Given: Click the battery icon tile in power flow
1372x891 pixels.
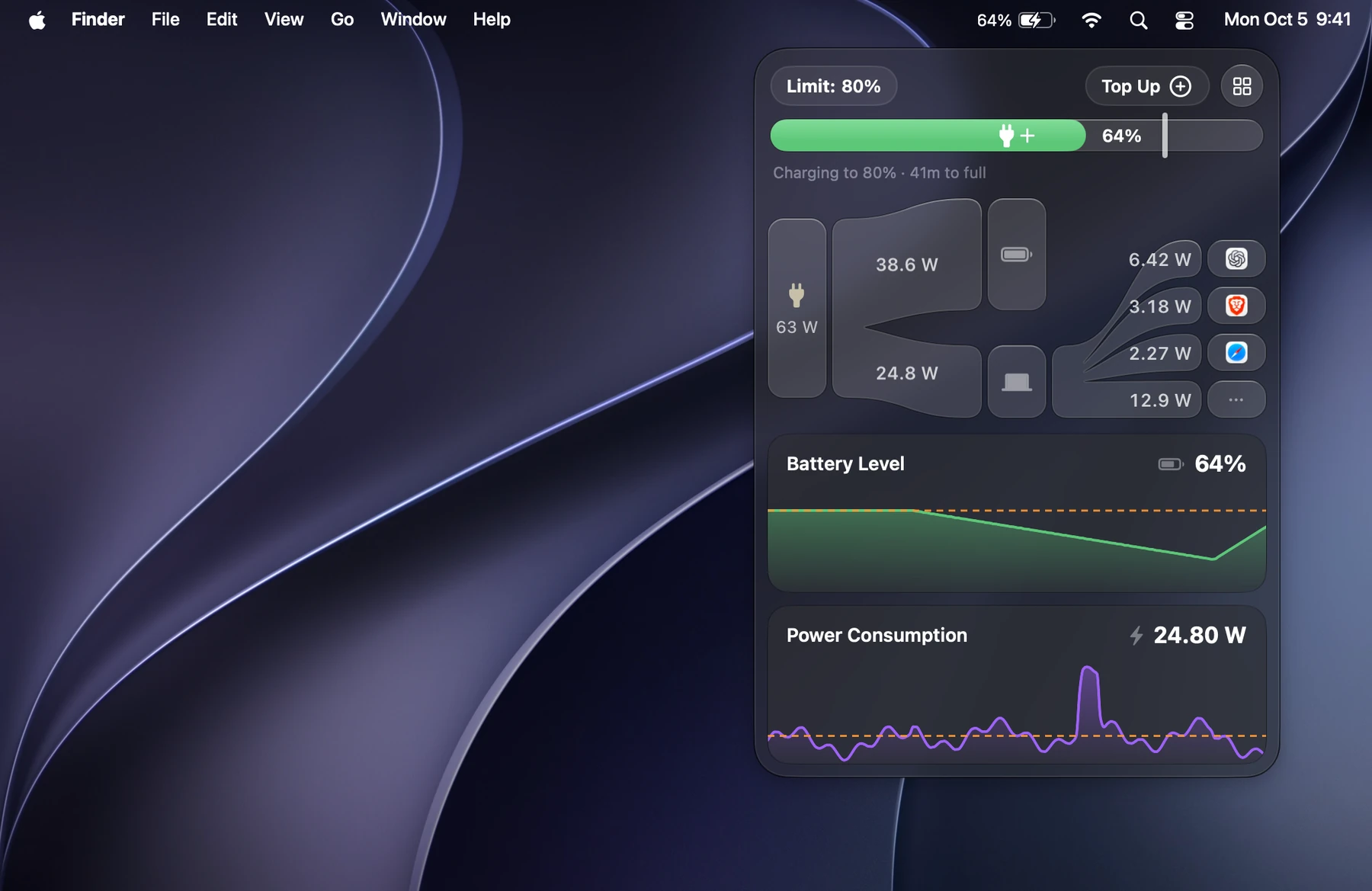Looking at the screenshot, I should point(1017,255).
